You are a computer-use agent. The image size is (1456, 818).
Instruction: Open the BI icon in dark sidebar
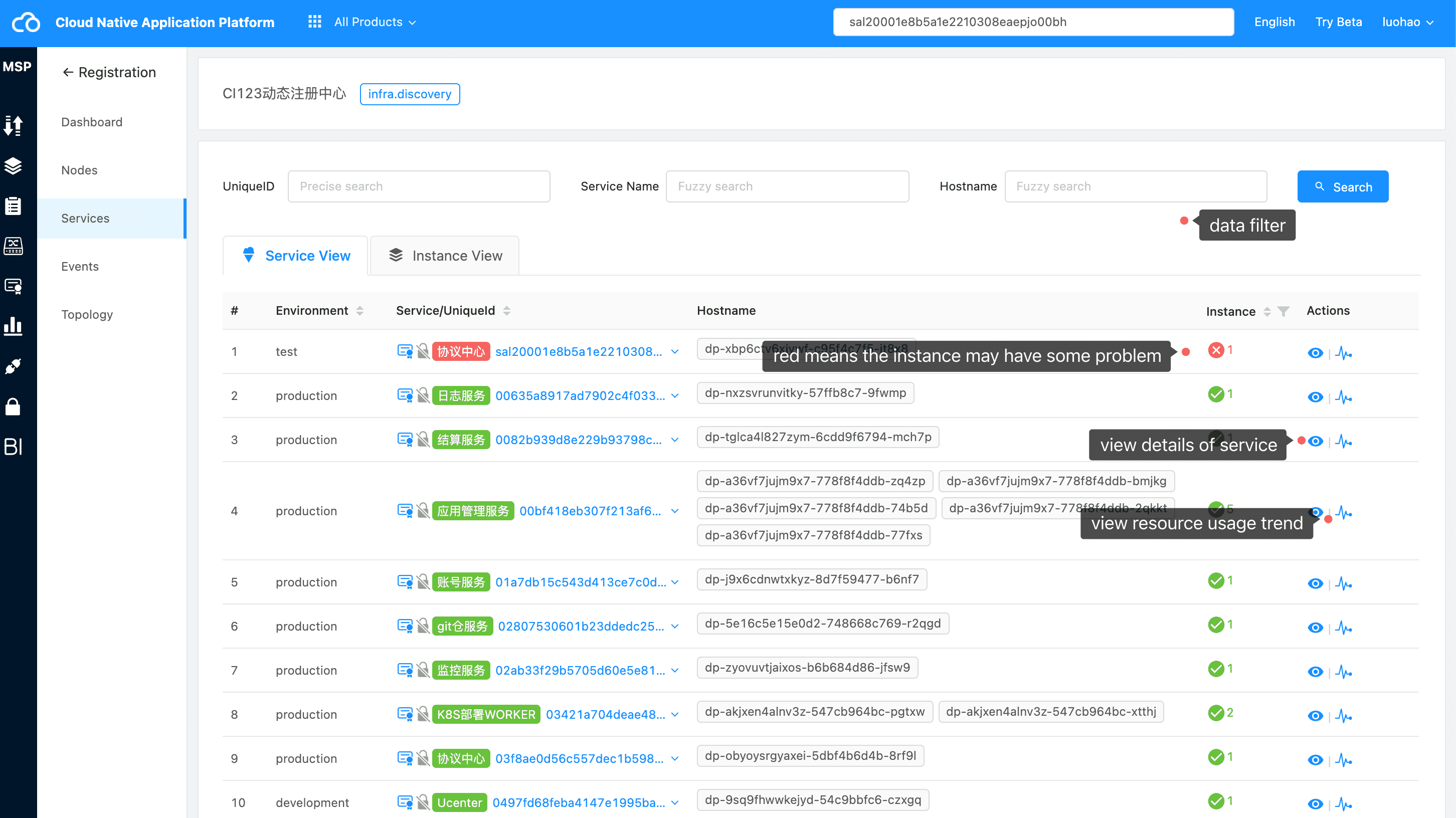coord(13,447)
